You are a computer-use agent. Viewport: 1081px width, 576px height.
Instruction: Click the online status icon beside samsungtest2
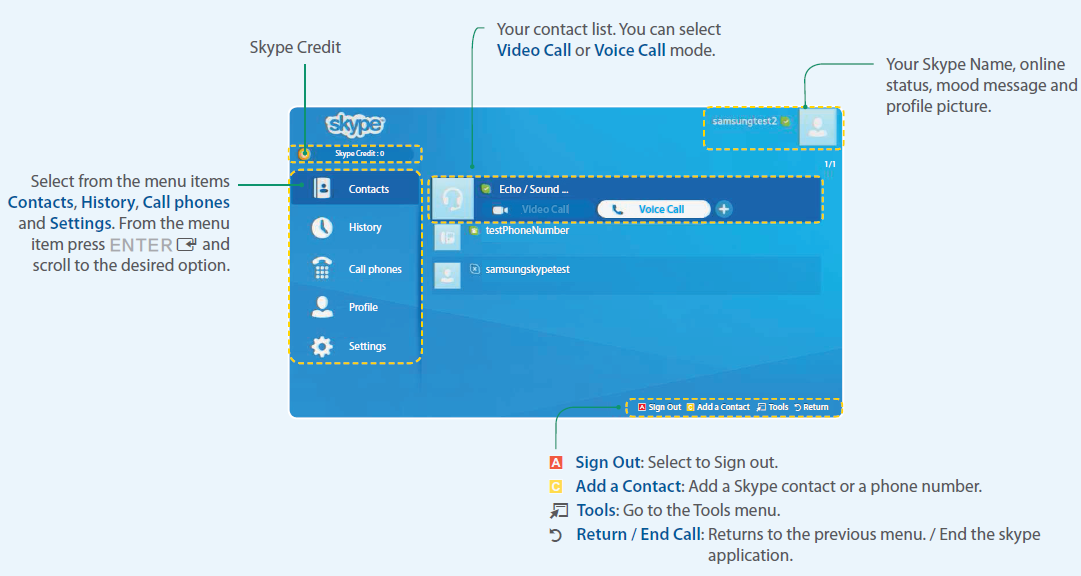(786, 121)
